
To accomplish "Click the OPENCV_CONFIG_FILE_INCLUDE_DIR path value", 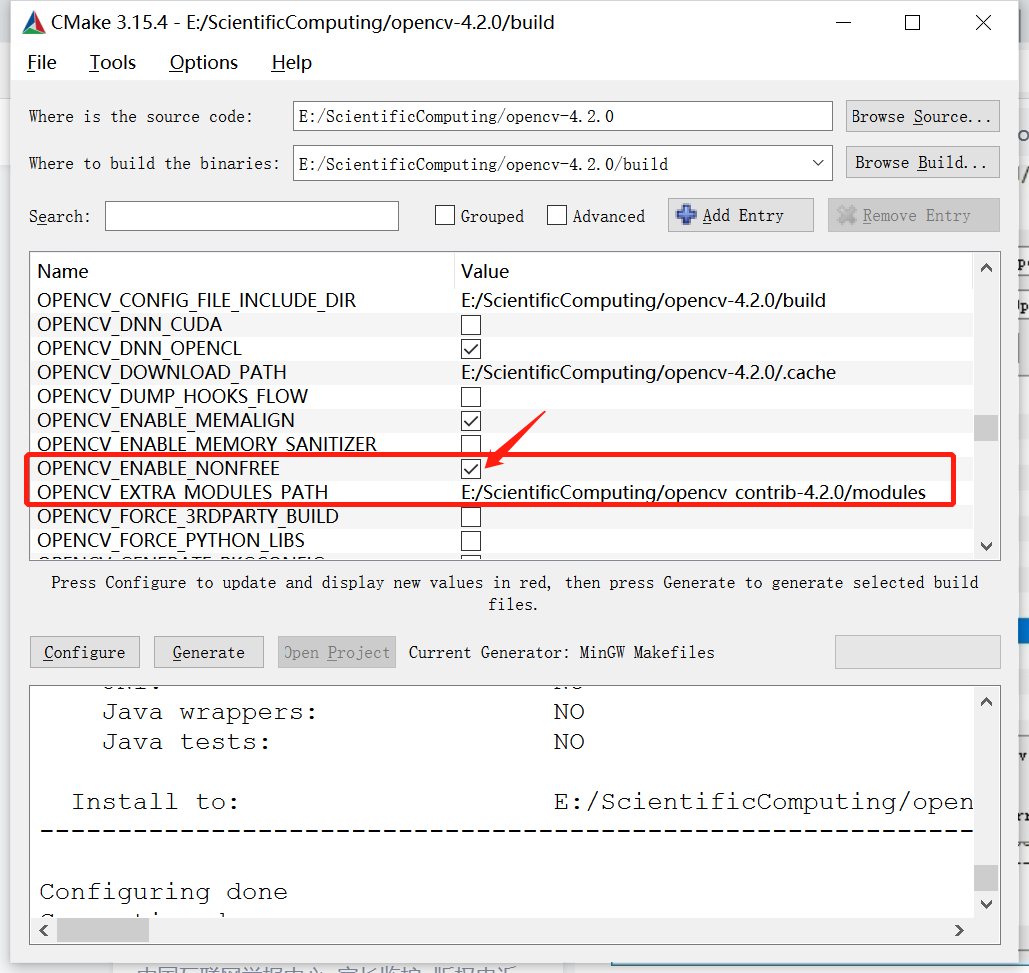I will (643, 300).
